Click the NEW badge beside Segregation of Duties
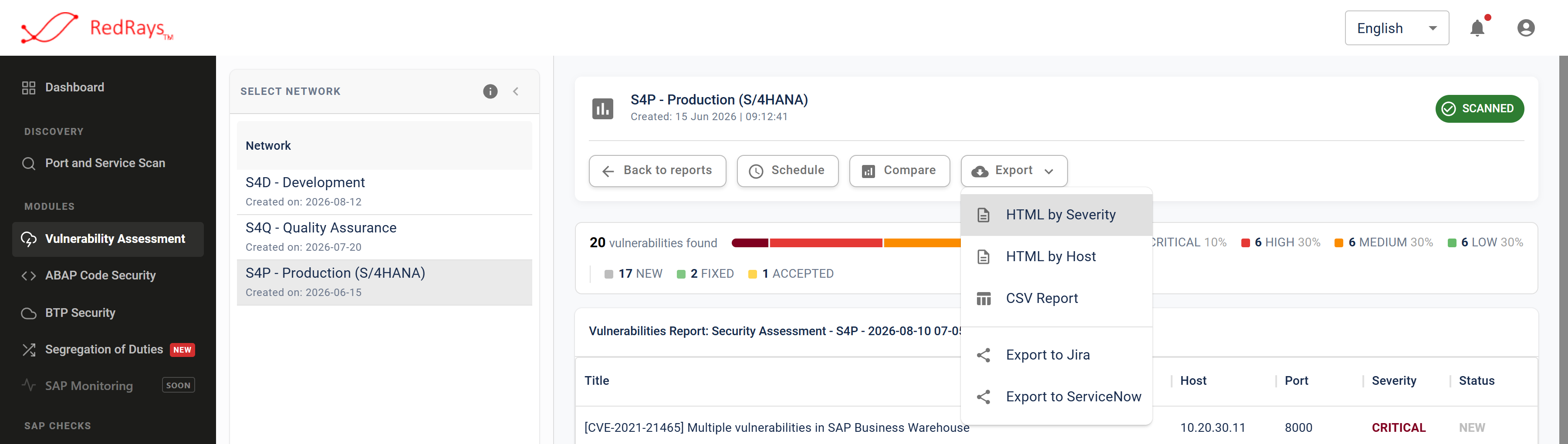The height and width of the screenshot is (444, 1568). [x=182, y=350]
